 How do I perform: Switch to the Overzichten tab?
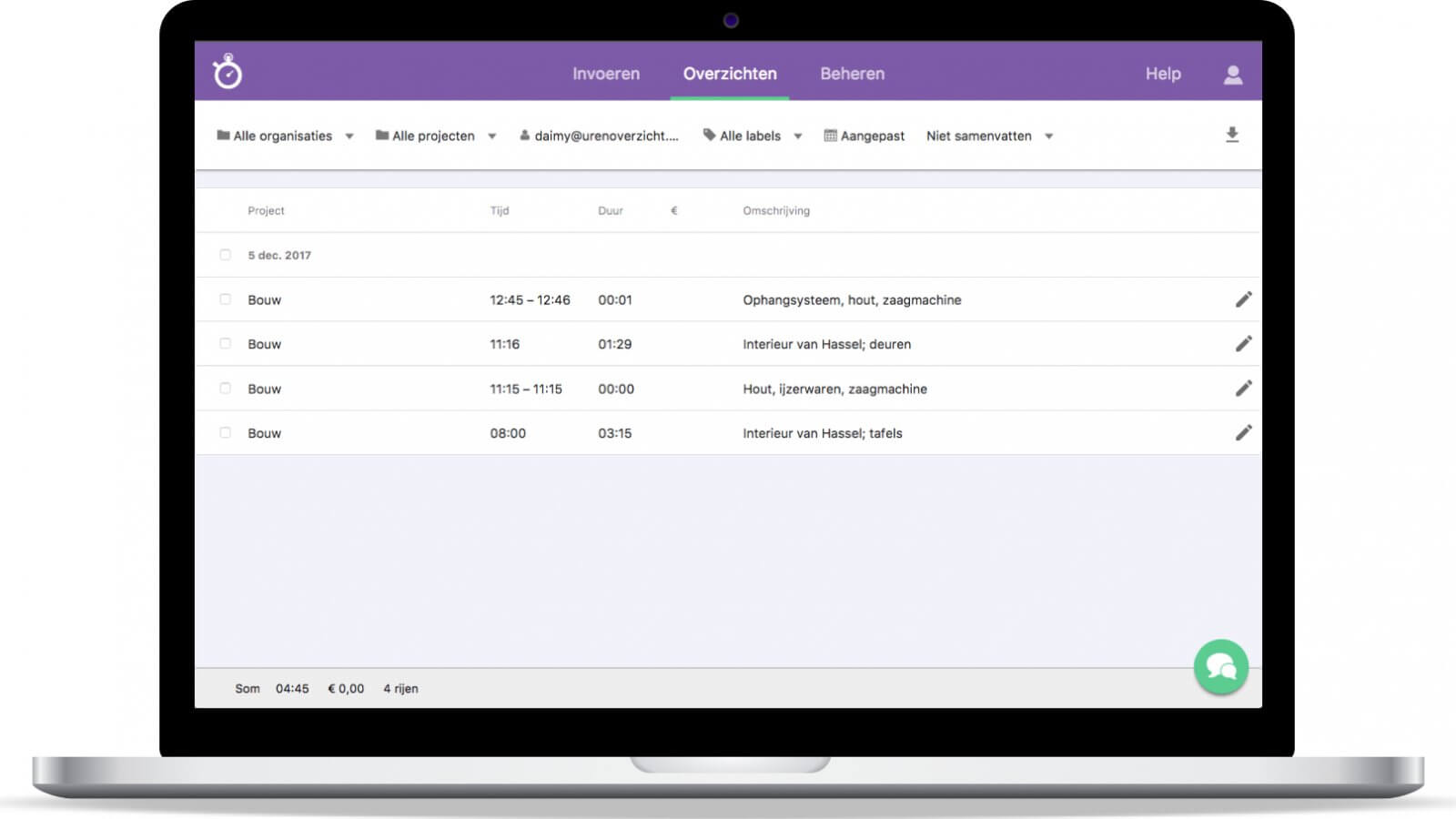[x=730, y=74]
